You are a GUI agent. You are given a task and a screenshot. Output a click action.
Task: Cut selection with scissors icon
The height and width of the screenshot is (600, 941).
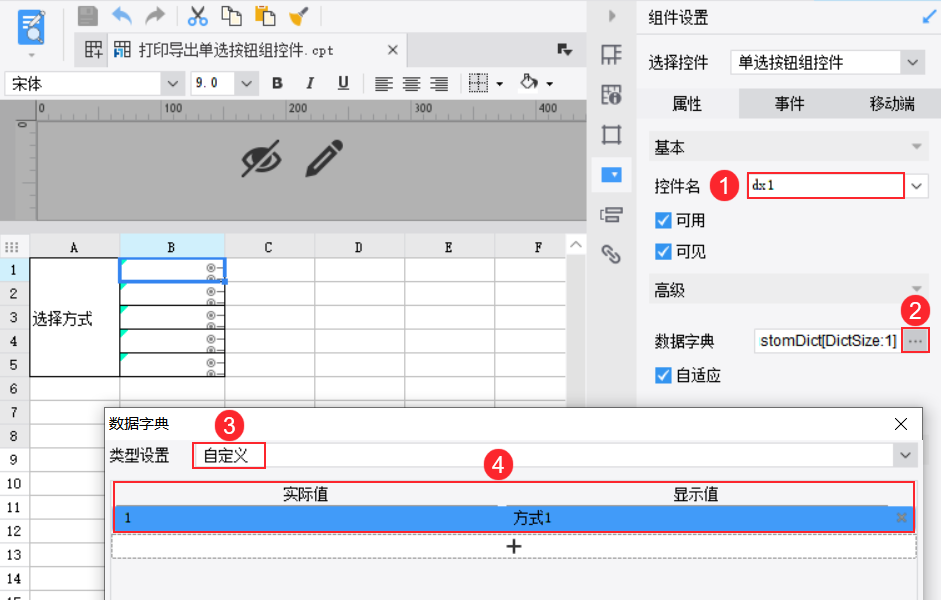[x=197, y=16]
